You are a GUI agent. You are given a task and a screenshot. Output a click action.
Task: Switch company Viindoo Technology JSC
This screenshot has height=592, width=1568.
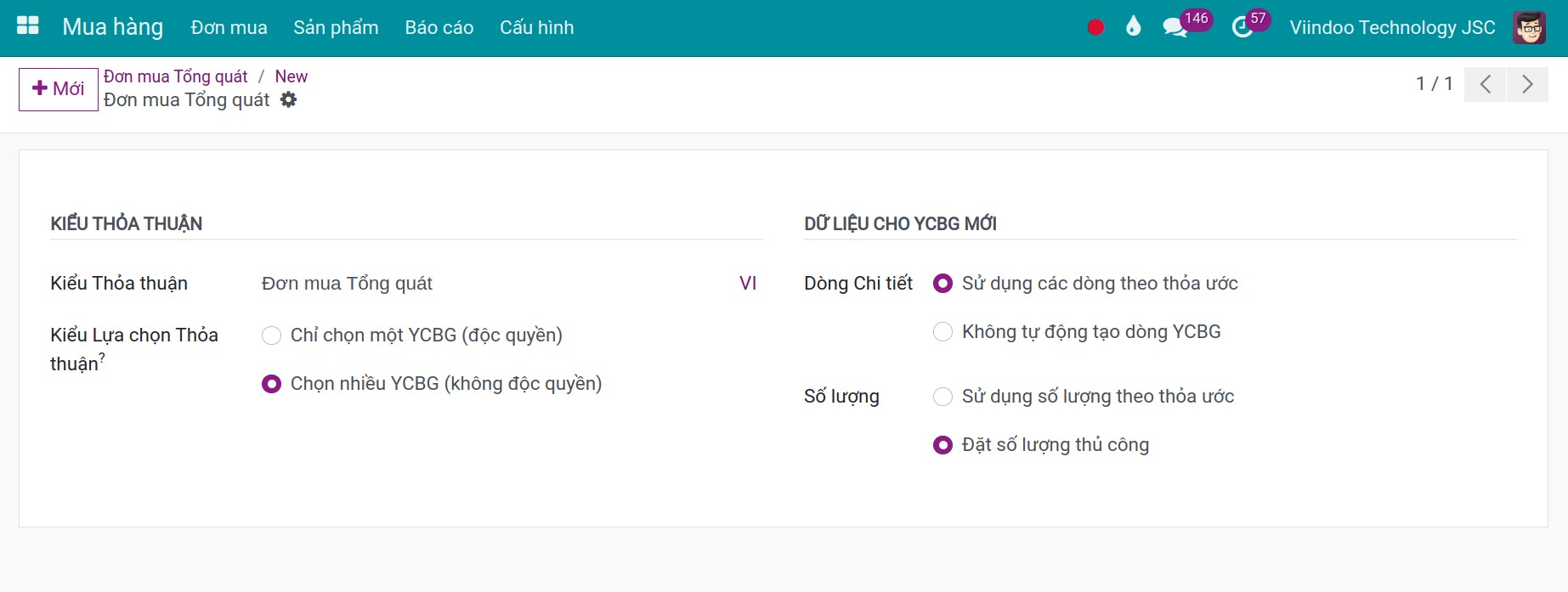pyautogui.click(x=1392, y=27)
